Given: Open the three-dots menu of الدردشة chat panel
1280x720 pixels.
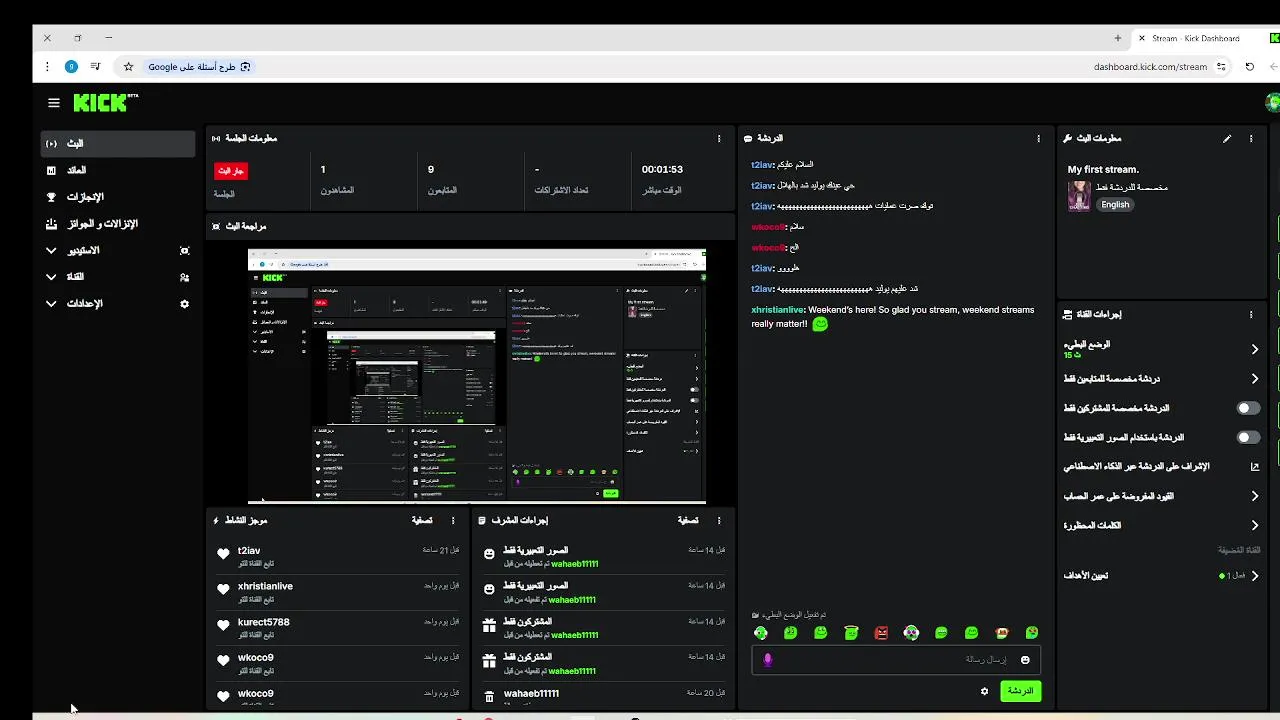Looking at the screenshot, I should [x=1038, y=139].
